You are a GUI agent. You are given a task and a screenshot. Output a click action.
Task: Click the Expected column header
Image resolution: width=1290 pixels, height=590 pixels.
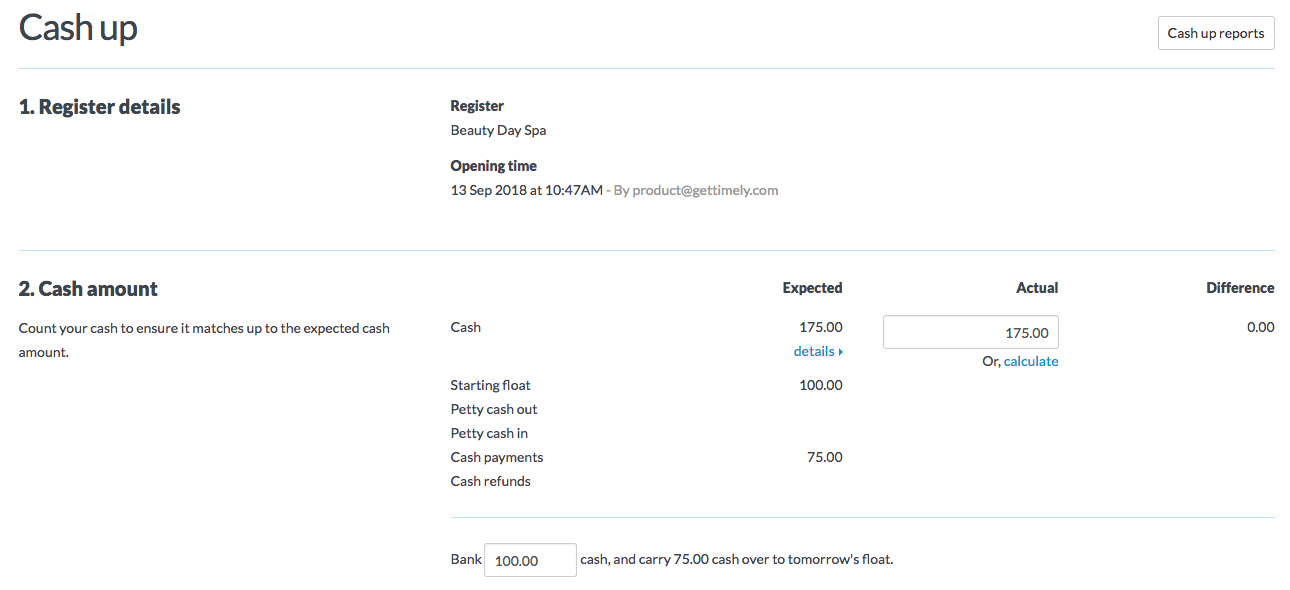811,287
